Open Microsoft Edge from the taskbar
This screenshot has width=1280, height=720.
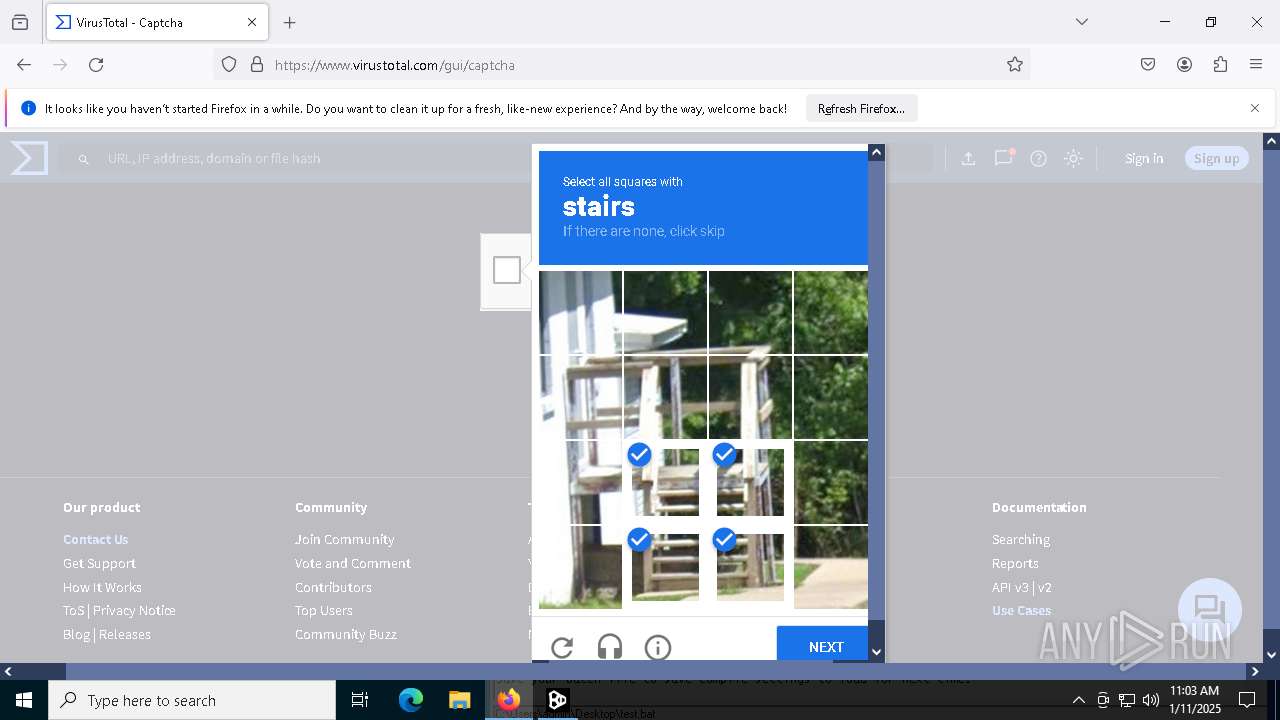(411, 700)
